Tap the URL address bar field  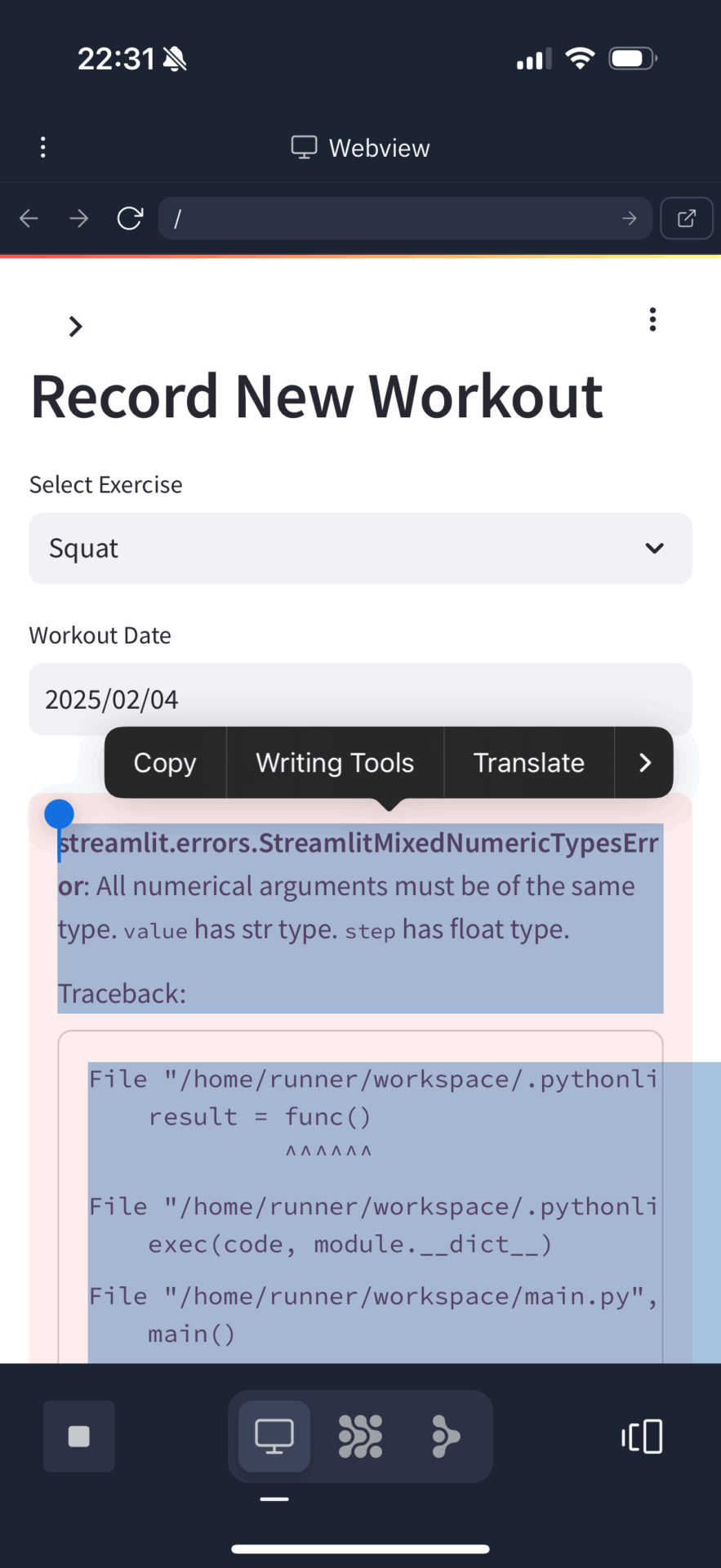392,218
